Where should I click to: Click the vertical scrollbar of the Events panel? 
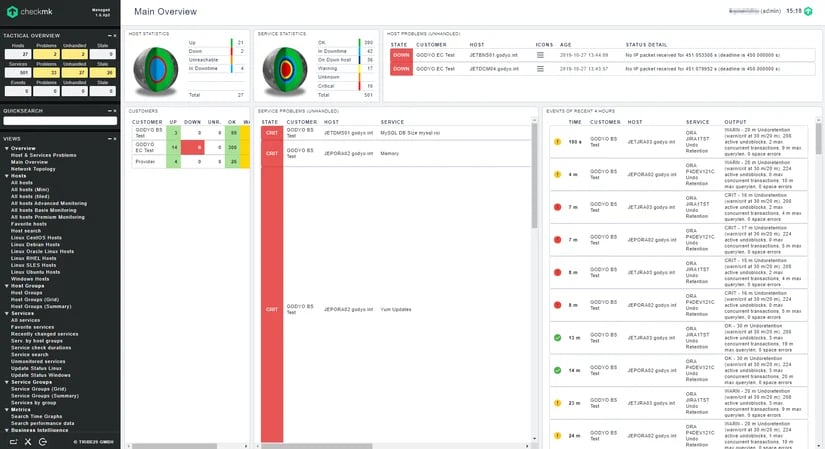tap(819, 139)
